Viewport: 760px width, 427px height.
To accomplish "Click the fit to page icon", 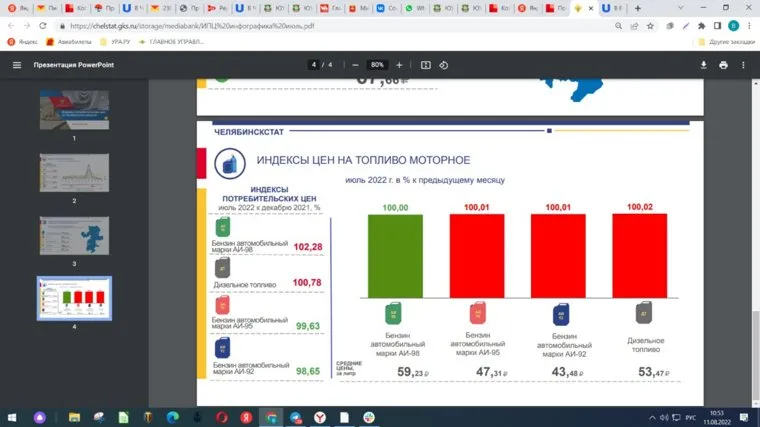I will 426,65.
